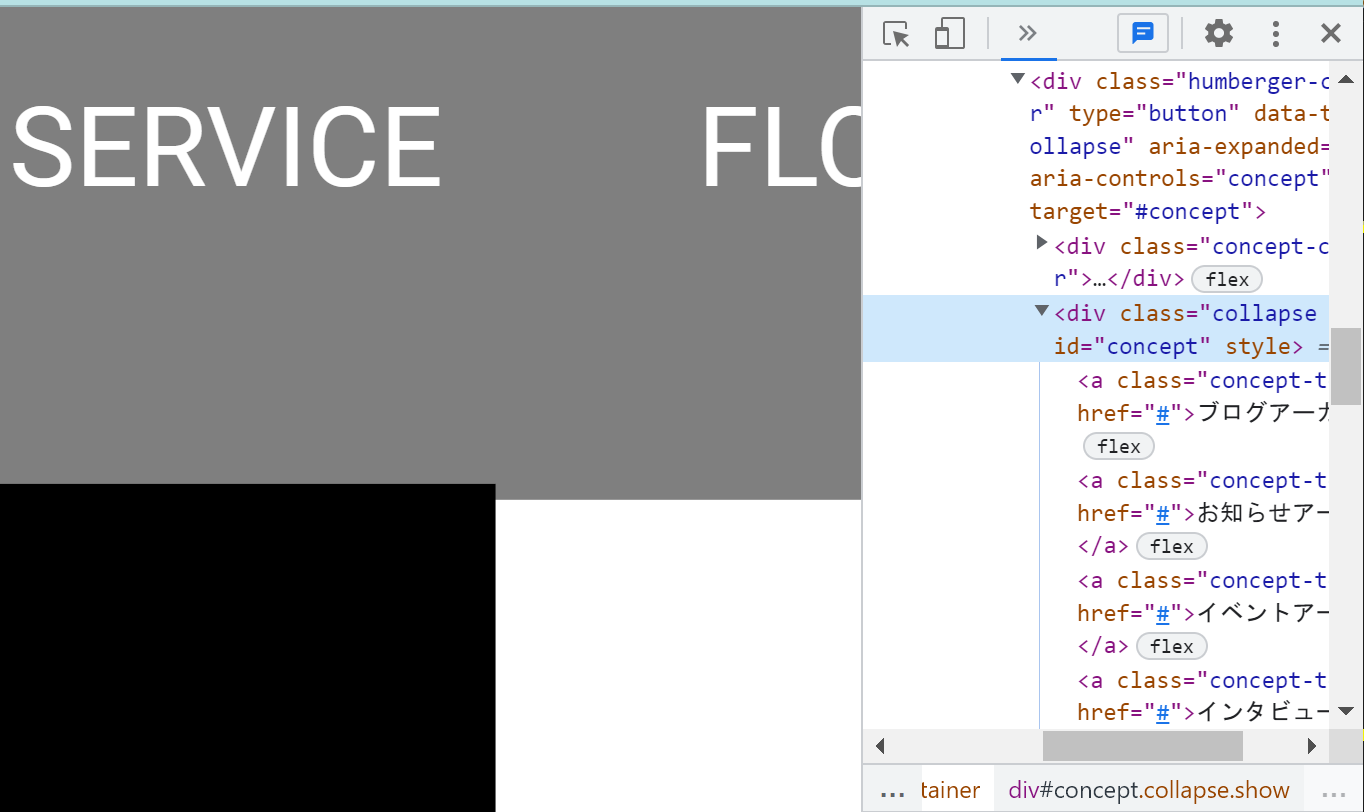Toggle the flex badge under the ブログアー anchor
Image resolution: width=1364 pixels, height=812 pixels.
pyautogui.click(x=1118, y=445)
